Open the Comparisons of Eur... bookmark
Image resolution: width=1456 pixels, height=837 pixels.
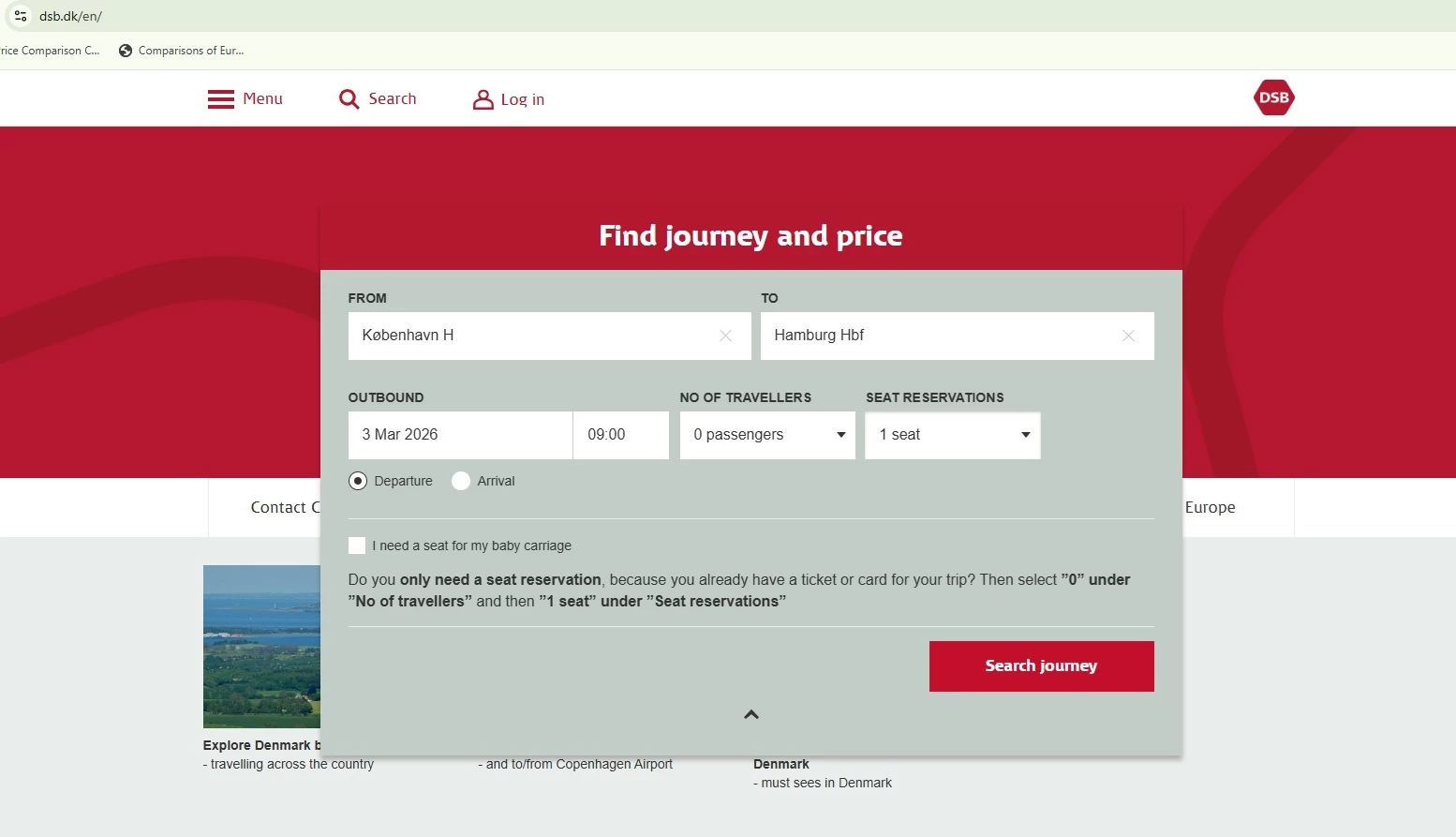(x=182, y=51)
